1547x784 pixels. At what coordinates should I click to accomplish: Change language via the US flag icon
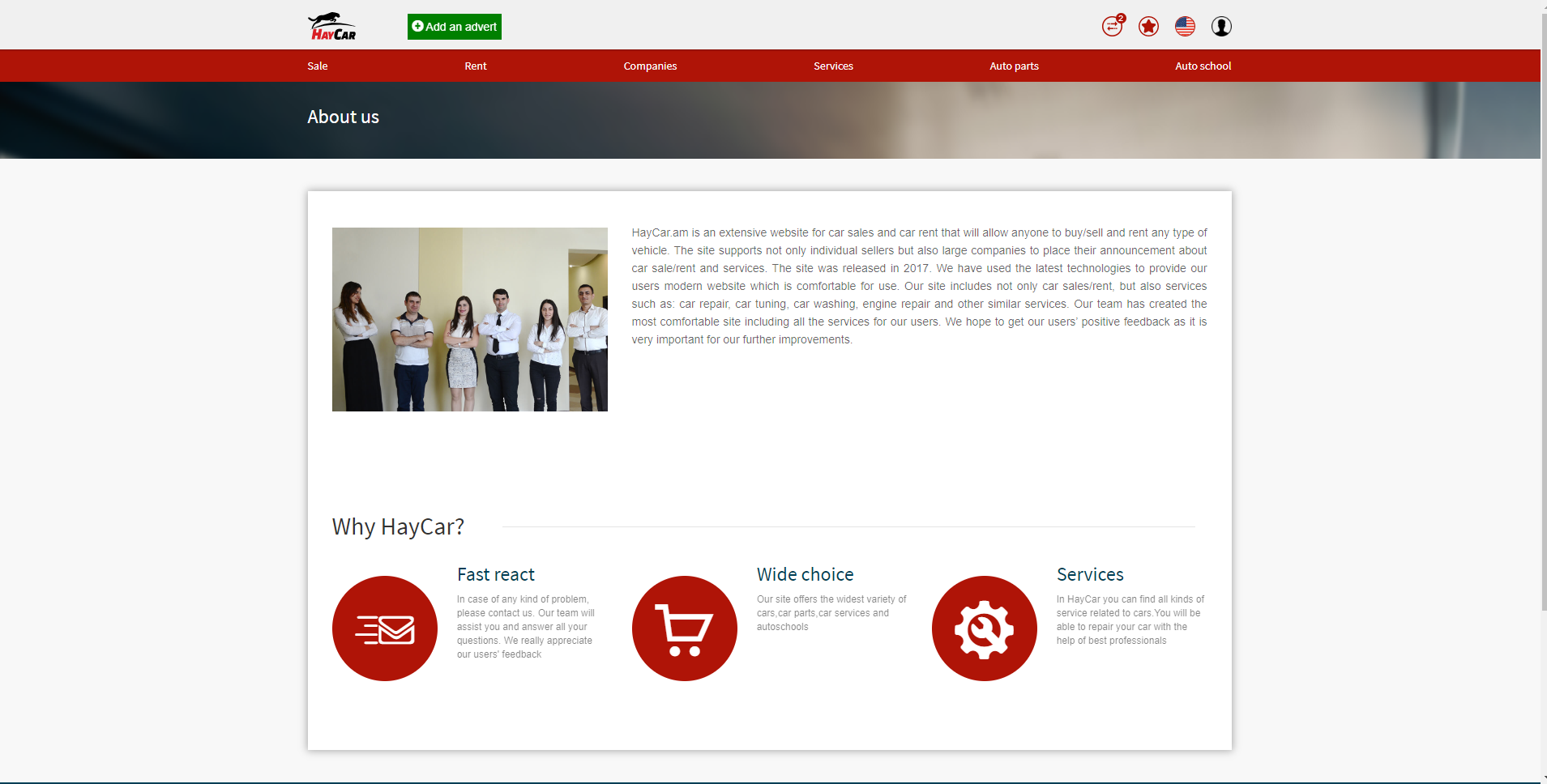[x=1185, y=27]
